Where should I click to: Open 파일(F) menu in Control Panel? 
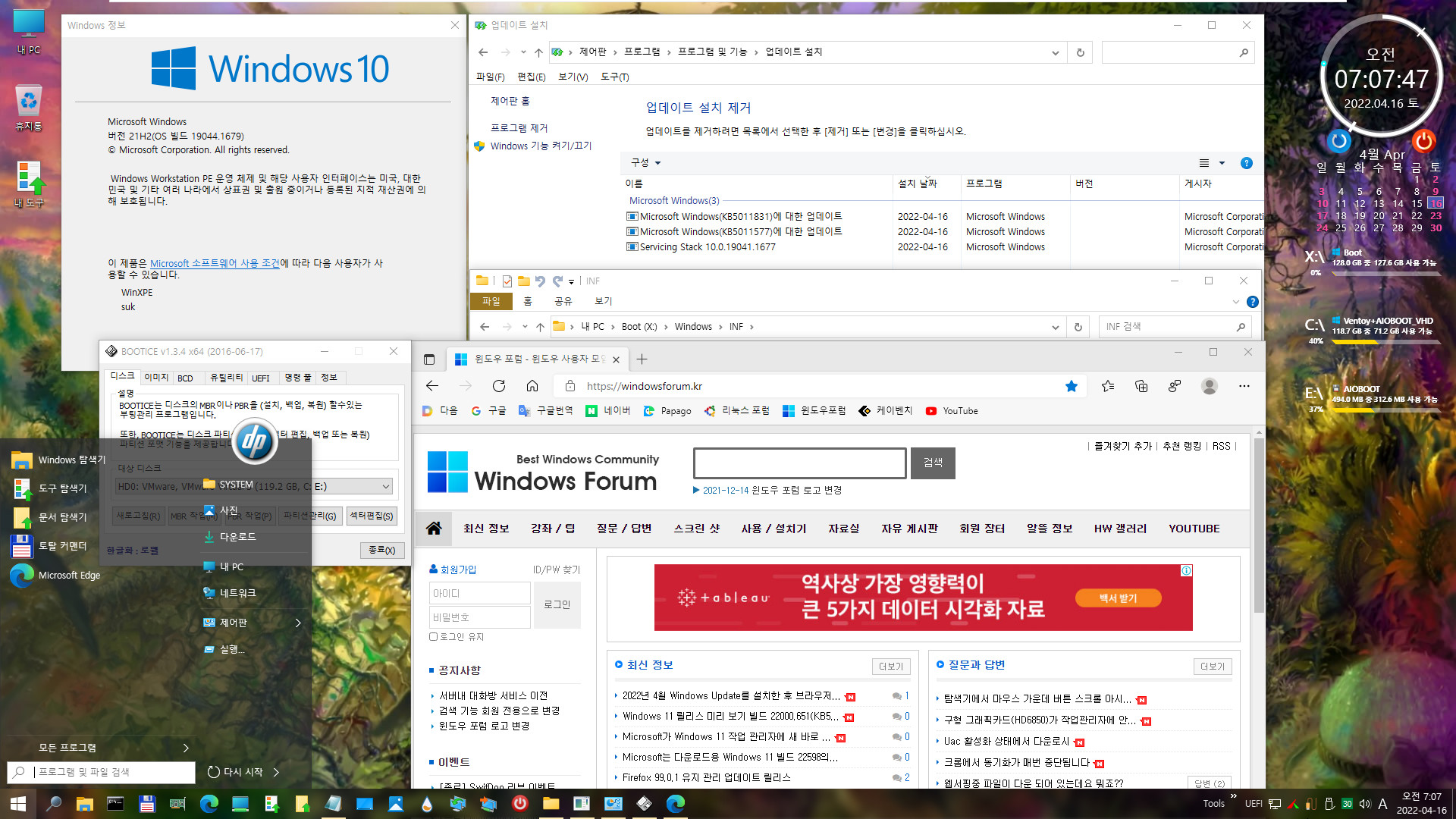pyautogui.click(x=490, y=77)
